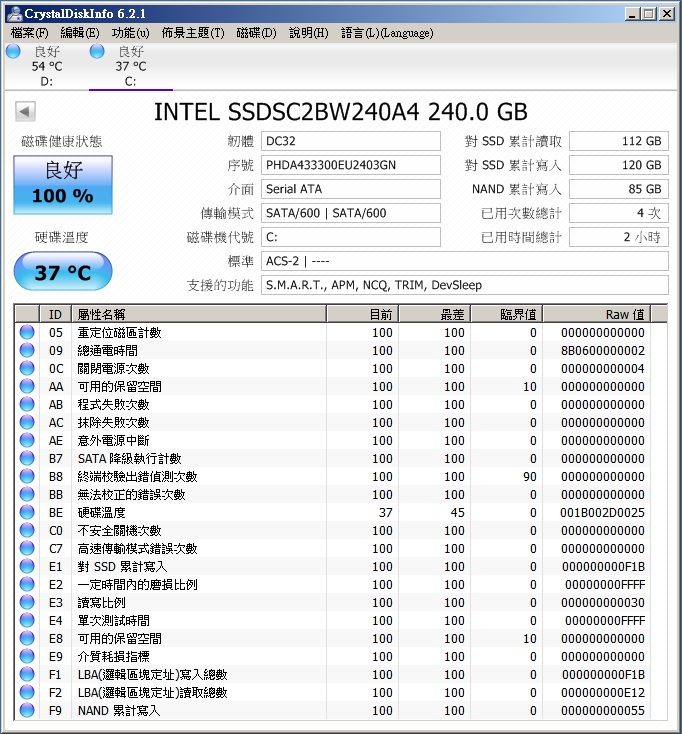Click the status icon for attribute 09
682x734 pixels.
click(x=27, y=350)
